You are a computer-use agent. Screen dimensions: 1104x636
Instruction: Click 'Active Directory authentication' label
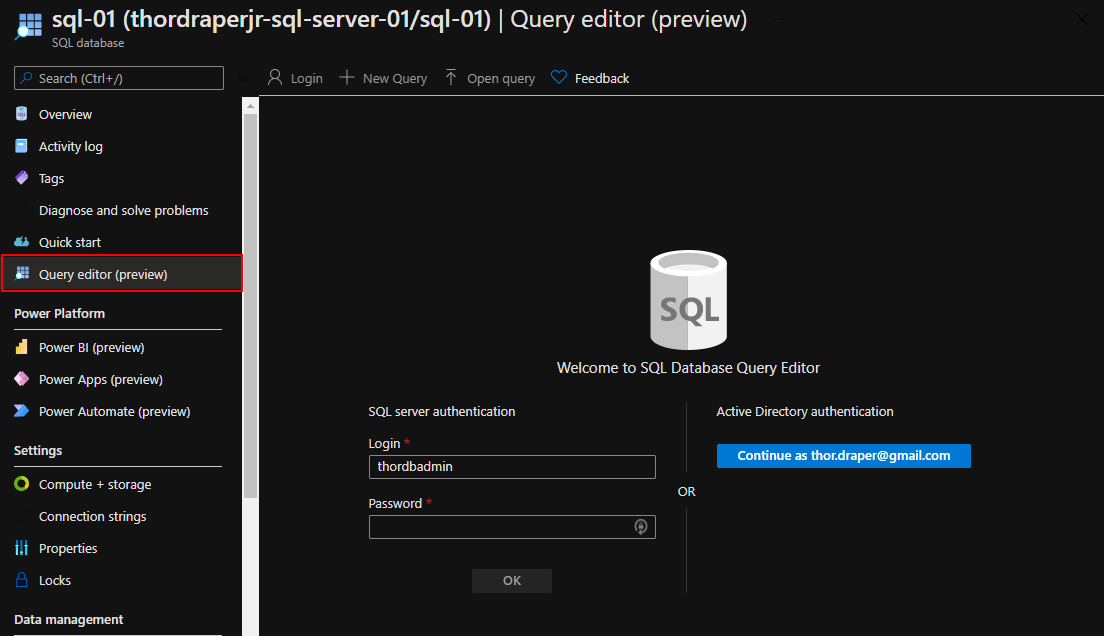(x=805, y=411)
